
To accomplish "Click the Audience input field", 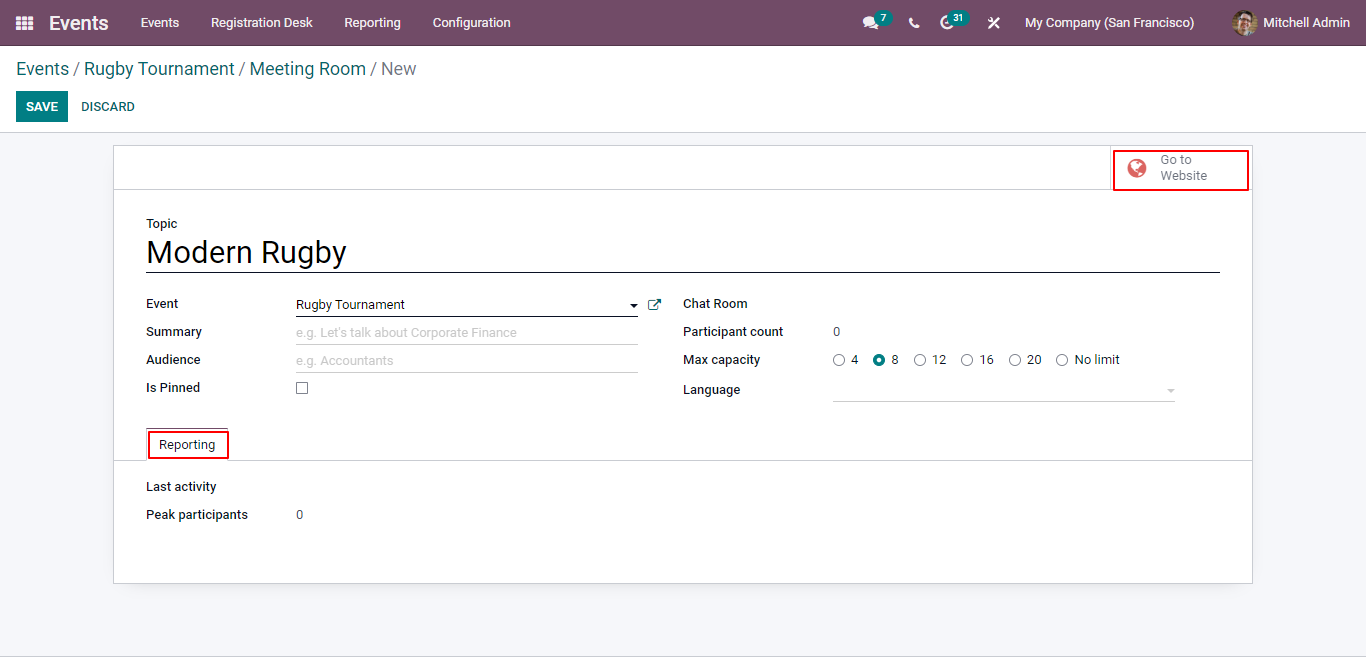I will pyautogui.click(x=467, y=361).
